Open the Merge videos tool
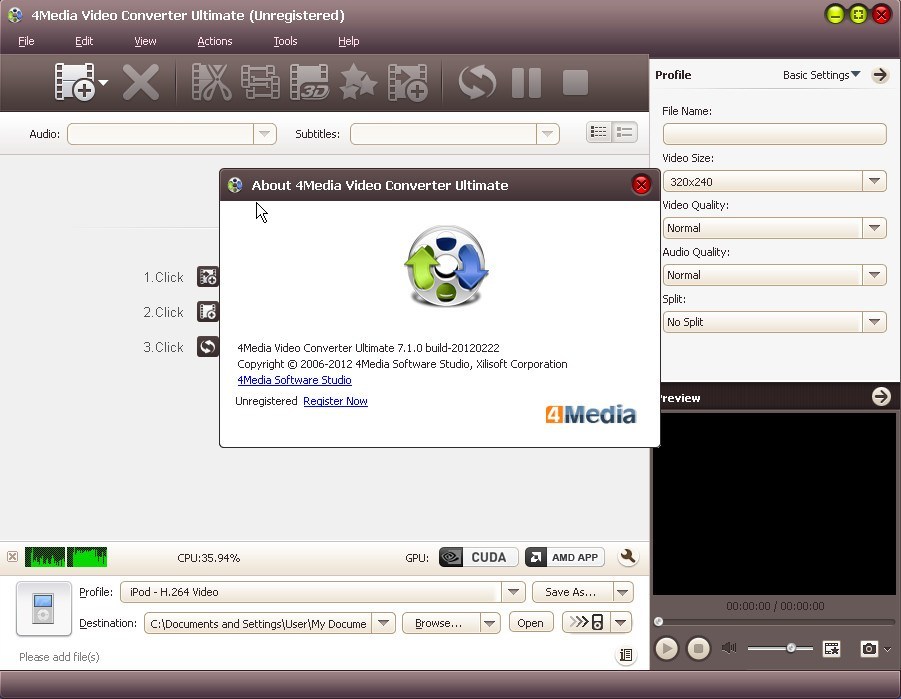 click(260, 82)
